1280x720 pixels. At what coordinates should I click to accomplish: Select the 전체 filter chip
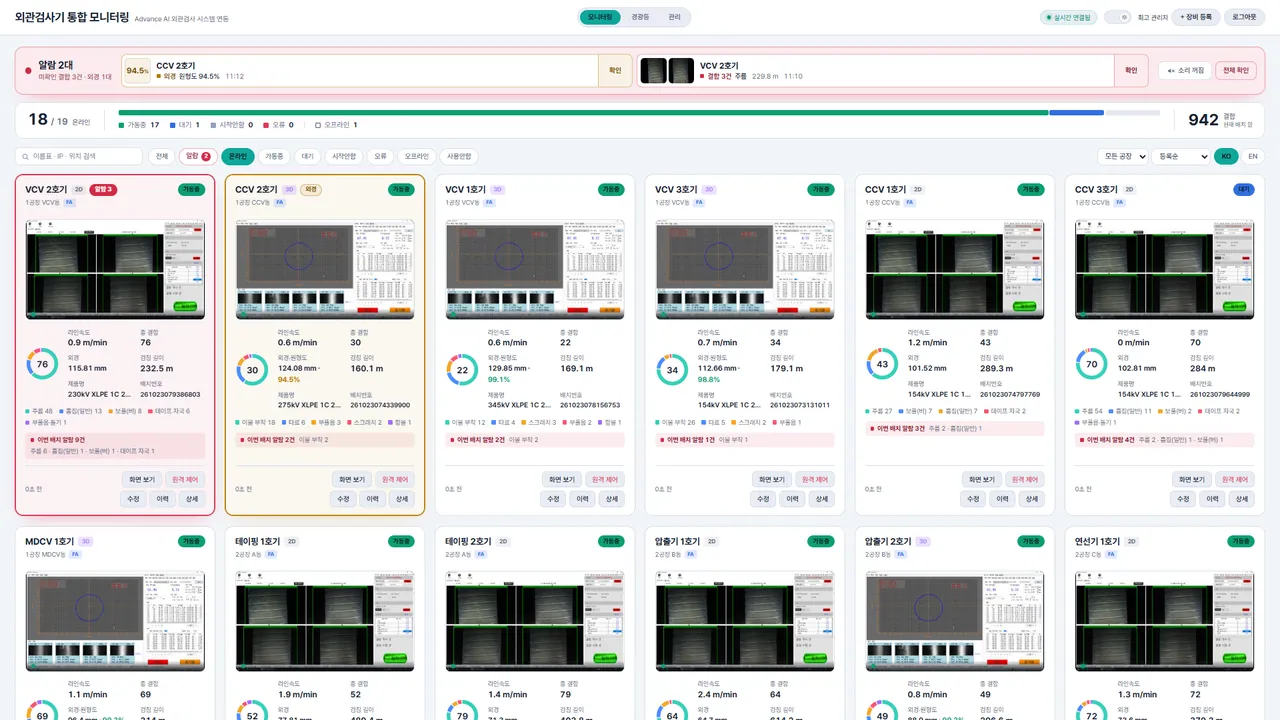(161, 156)
